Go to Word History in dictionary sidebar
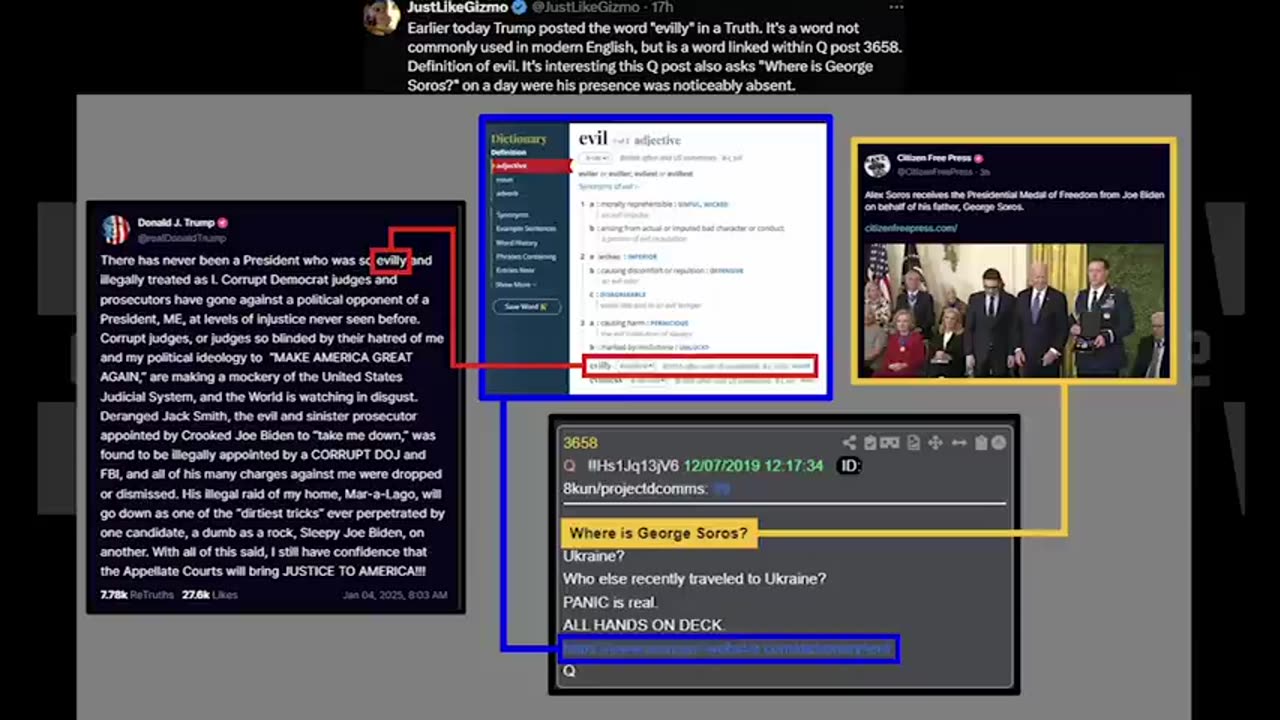Viewport: 1280px width, 720px height. point(516,243)
